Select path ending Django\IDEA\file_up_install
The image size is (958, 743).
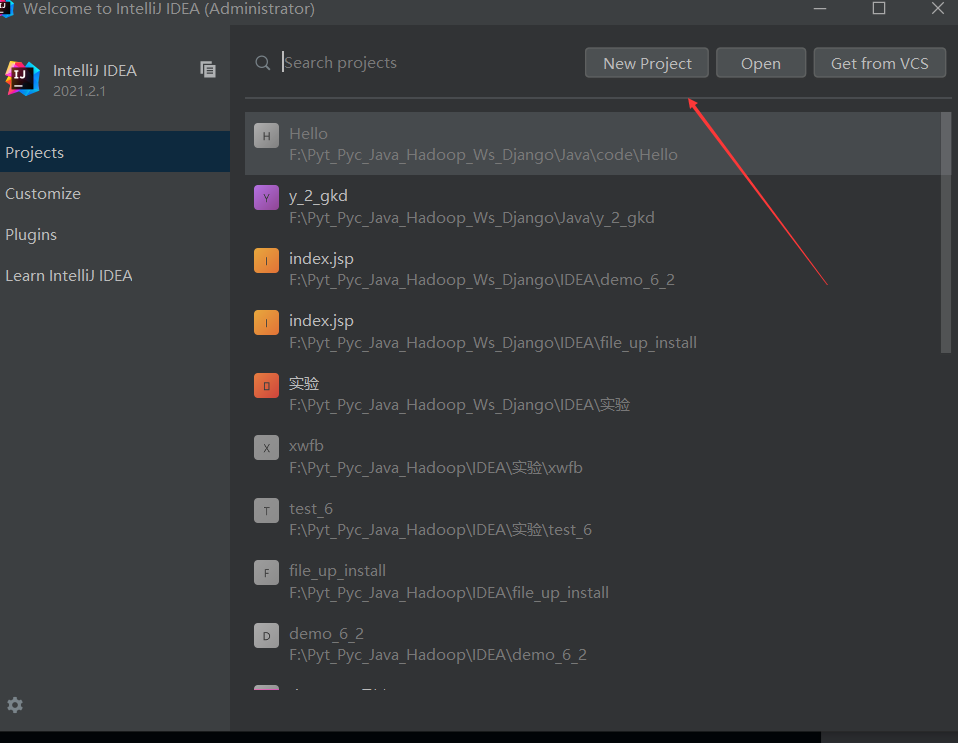click(492, 343)
